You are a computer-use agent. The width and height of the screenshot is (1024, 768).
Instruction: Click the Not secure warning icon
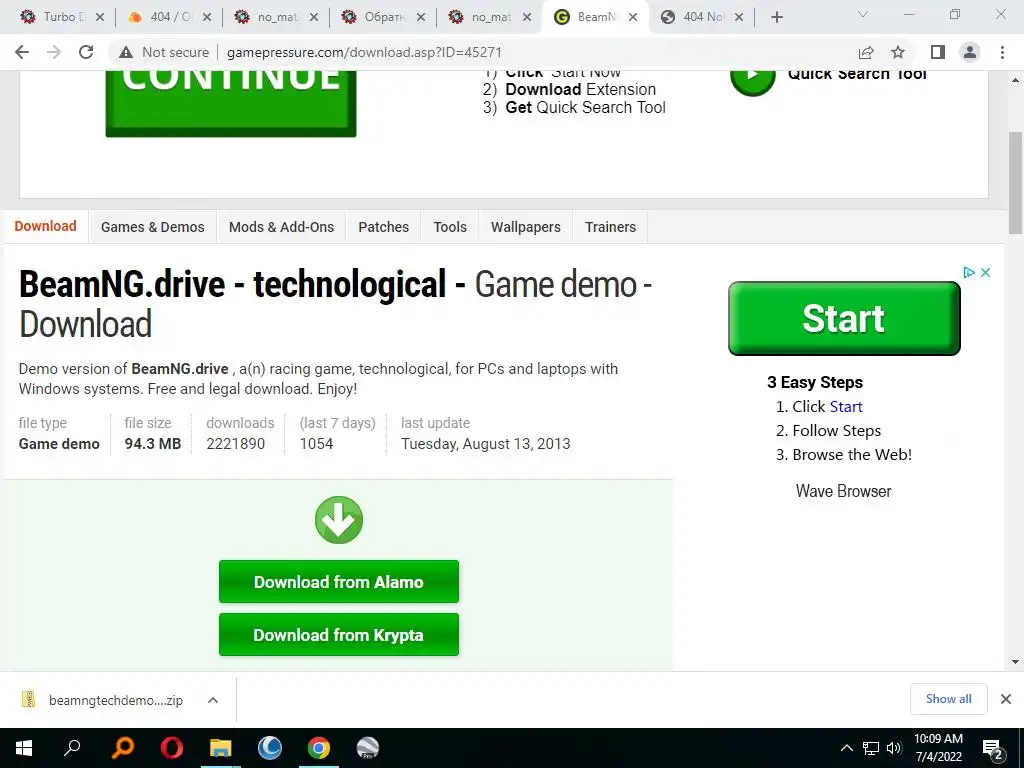tap(126, 52)
